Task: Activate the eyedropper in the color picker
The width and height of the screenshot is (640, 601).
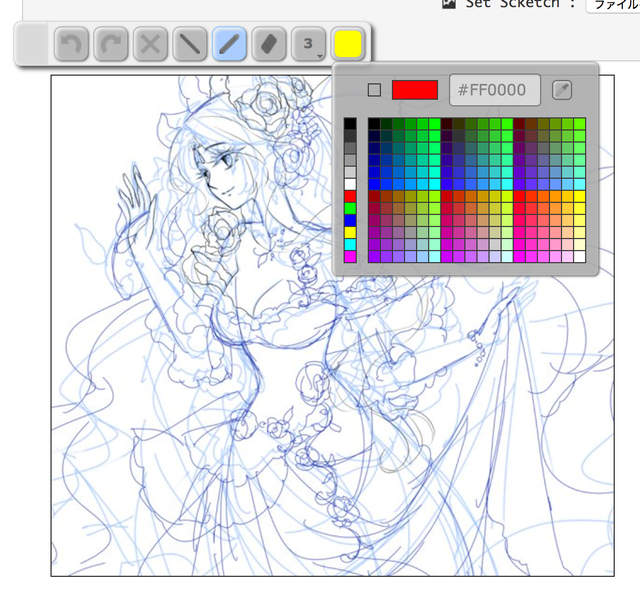Action: pos(563,90)
